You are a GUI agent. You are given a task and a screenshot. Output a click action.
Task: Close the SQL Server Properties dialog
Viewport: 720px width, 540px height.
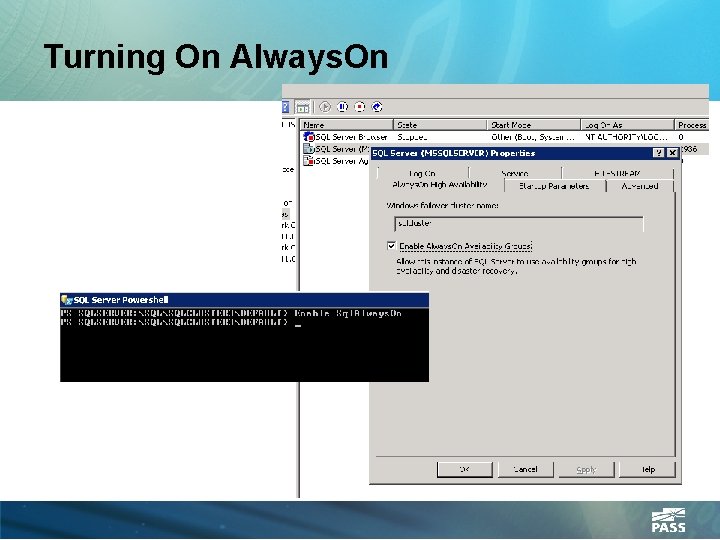(672, 153)
